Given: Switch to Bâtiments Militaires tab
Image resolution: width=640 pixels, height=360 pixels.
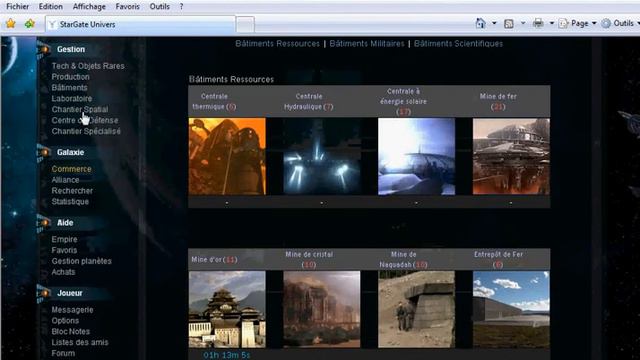Looking at the screenshot, I should point(367,44).
